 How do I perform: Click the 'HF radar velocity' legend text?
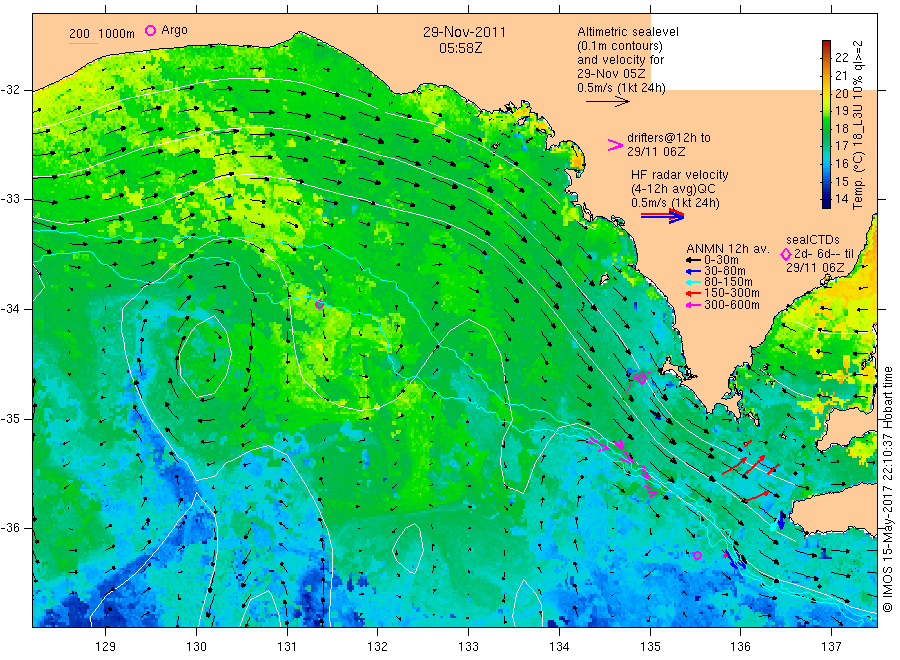(x=680, y=174)
